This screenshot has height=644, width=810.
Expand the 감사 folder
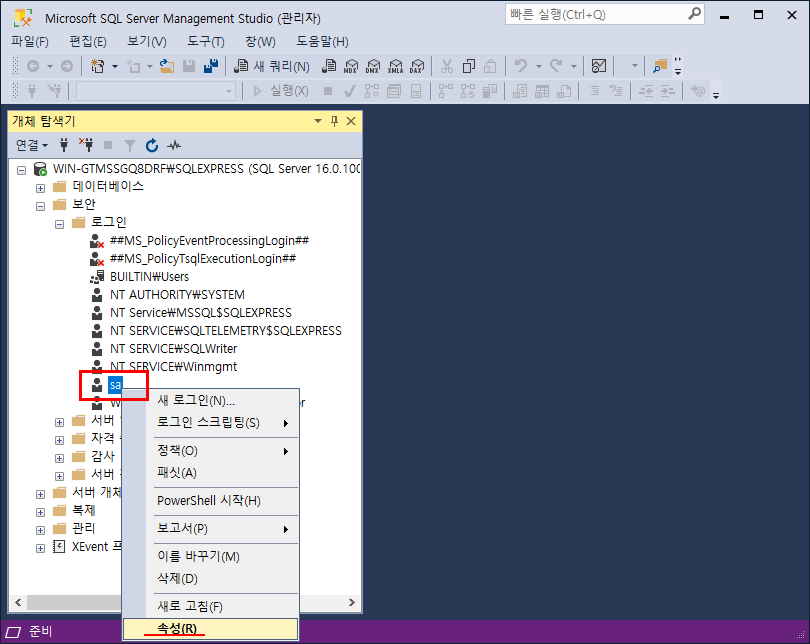click(59, 458)
